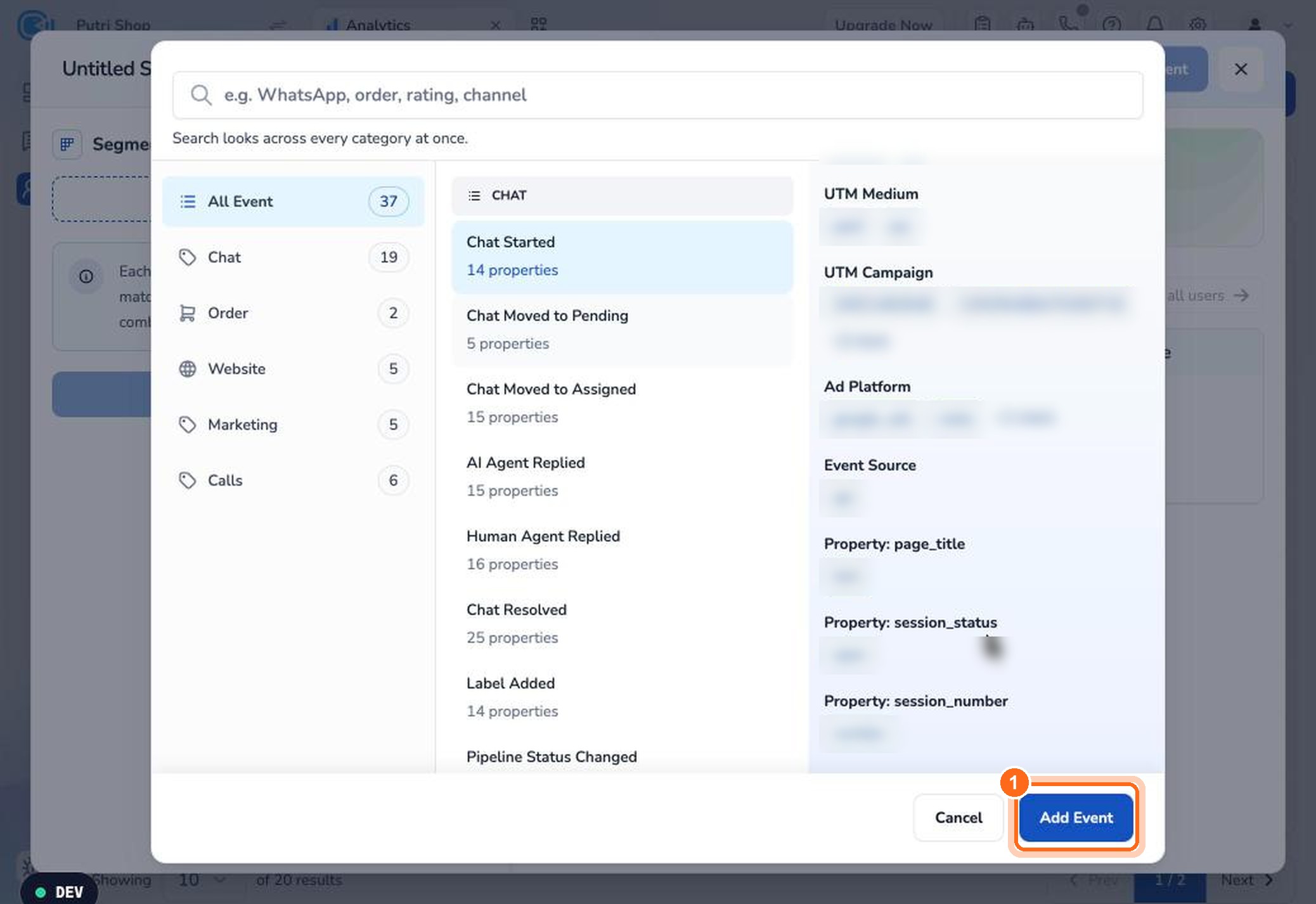Click the Cancel button
The height and width of the screenshot is (904, 1316).
(958, 818)
